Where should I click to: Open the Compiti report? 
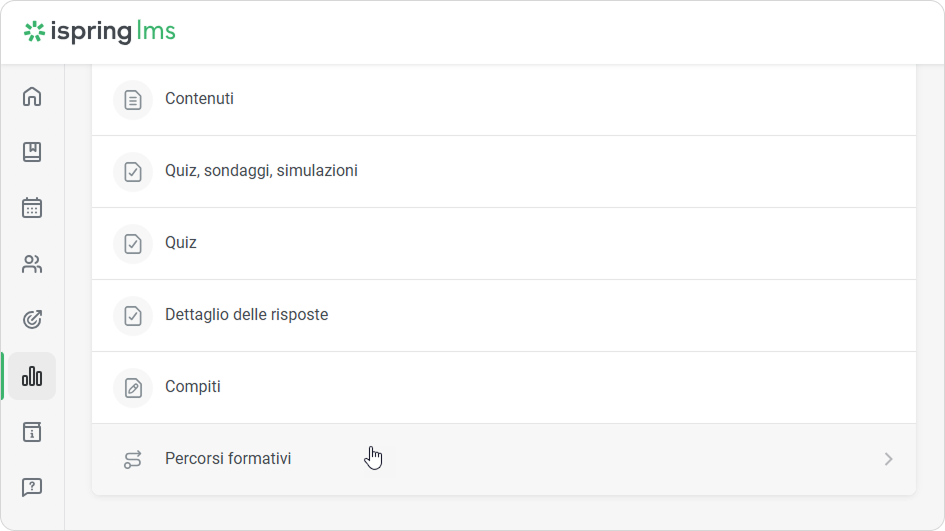tap(193, 387)
